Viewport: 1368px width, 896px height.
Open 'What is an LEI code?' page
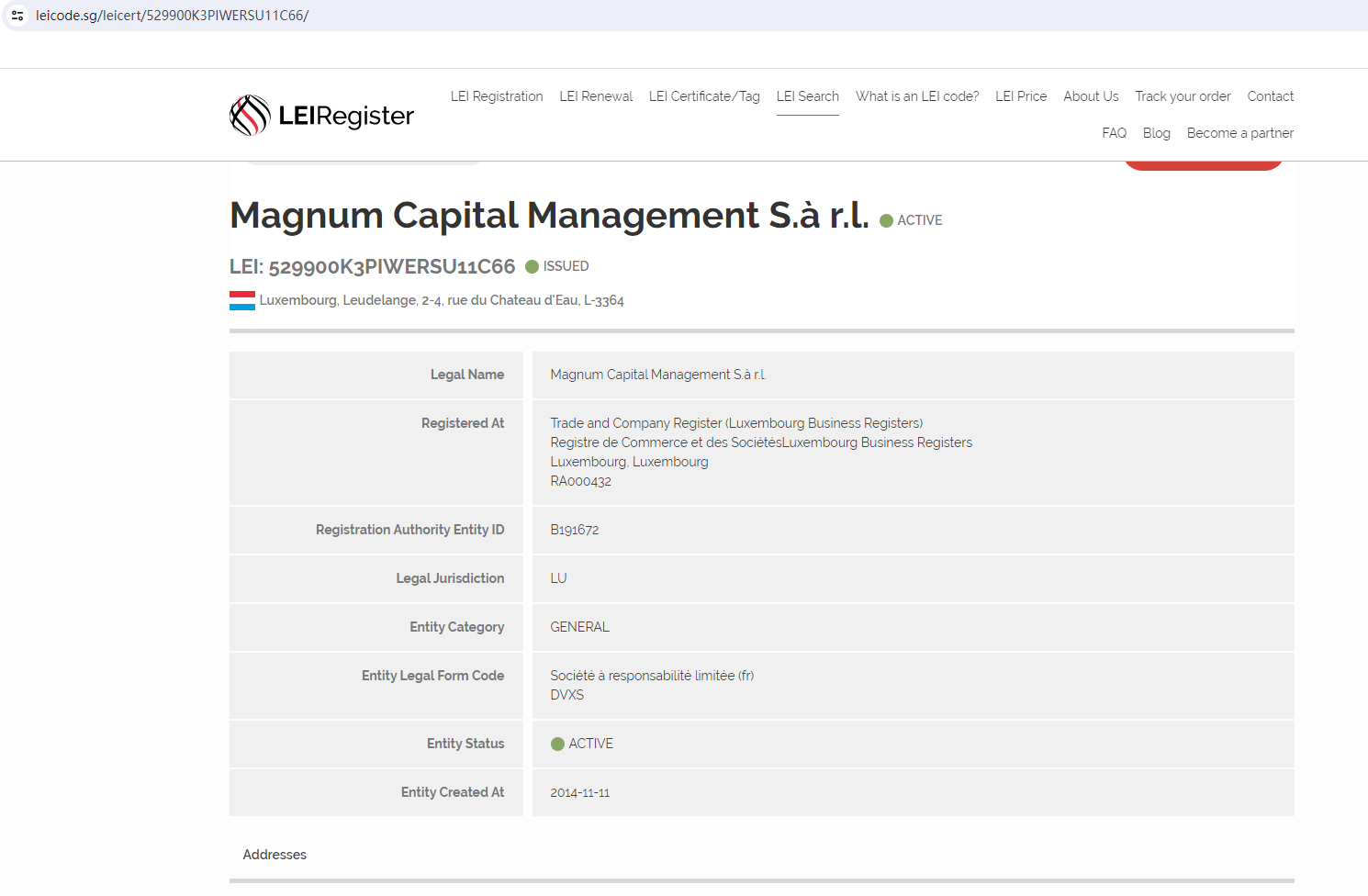(x=916, y=96)
